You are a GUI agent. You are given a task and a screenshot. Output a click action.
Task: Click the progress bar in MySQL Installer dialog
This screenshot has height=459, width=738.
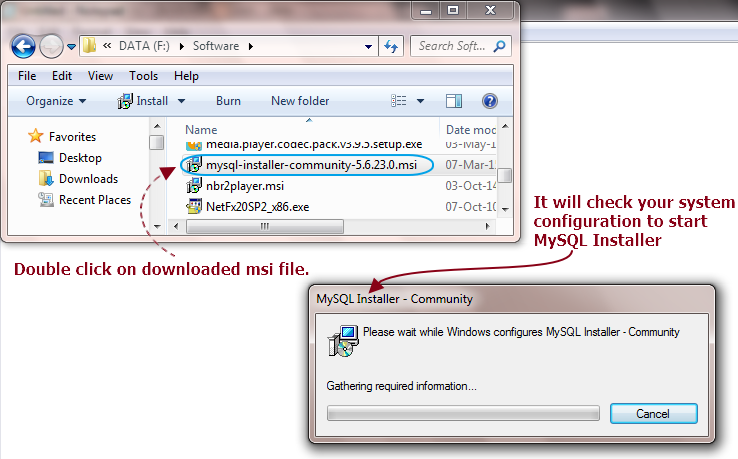click(463, 413)
